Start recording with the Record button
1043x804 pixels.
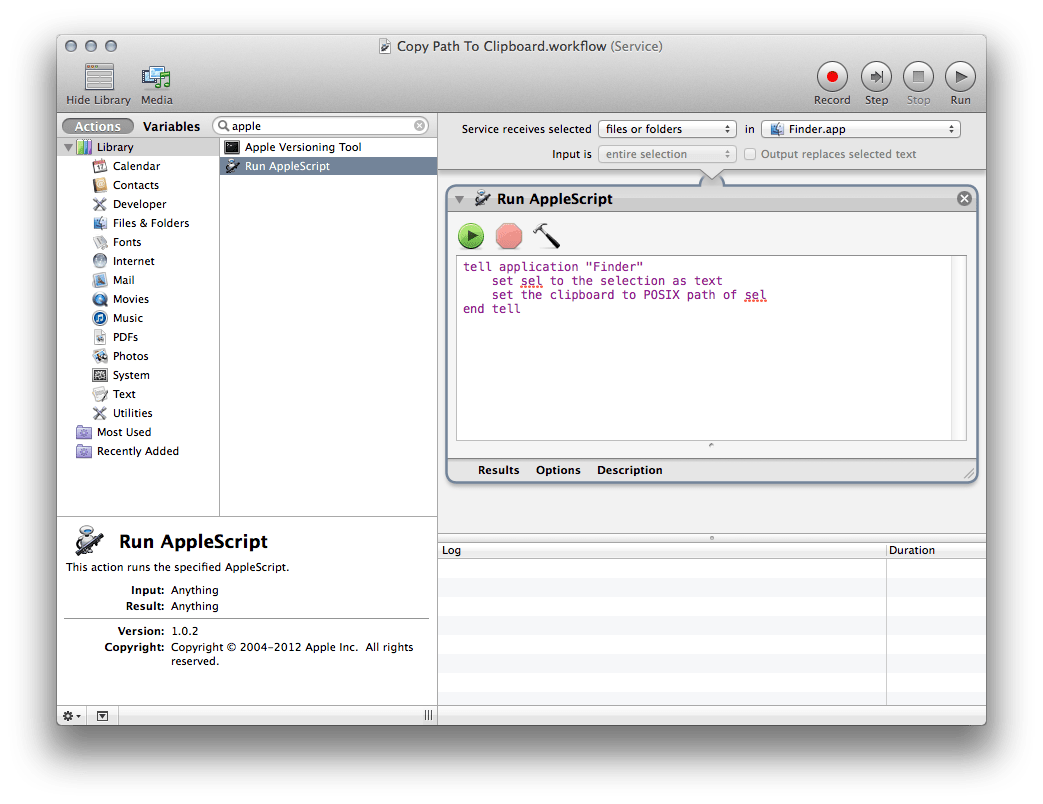click(x=832, y=77)
